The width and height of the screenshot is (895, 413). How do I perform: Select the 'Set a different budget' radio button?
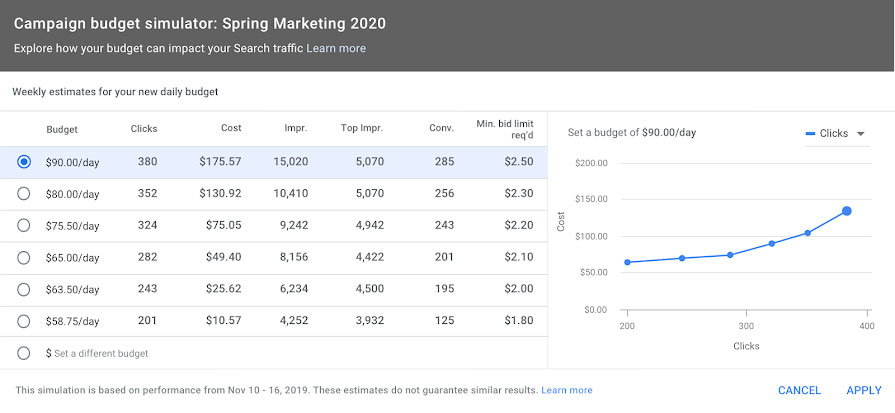(24, 353)
